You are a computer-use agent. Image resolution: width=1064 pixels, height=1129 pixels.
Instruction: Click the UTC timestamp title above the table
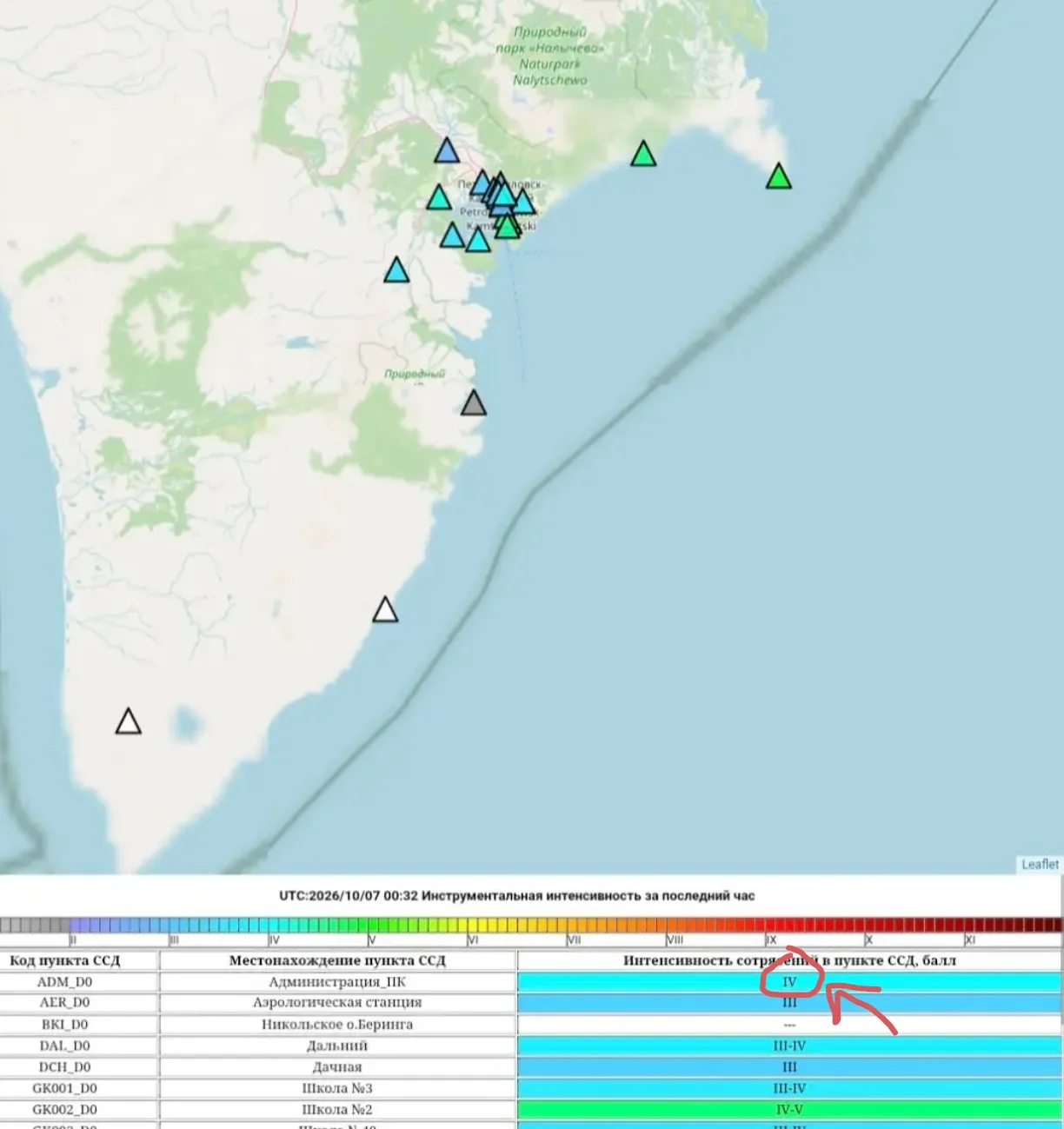517,896
